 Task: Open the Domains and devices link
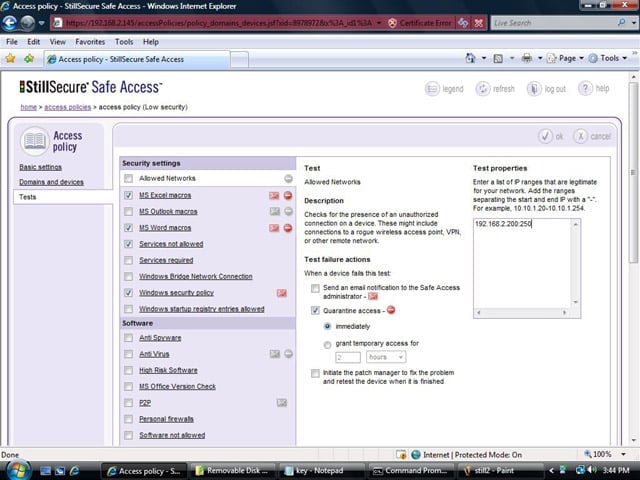pos(51,182)
